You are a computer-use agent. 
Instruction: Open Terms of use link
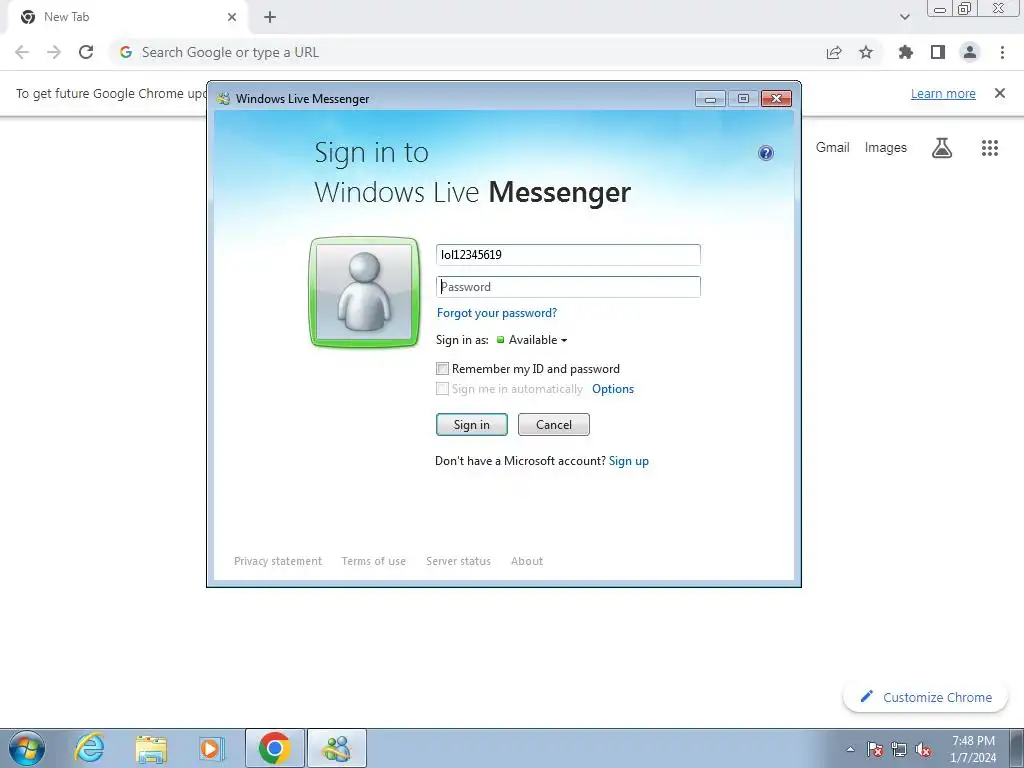[374, 561]
